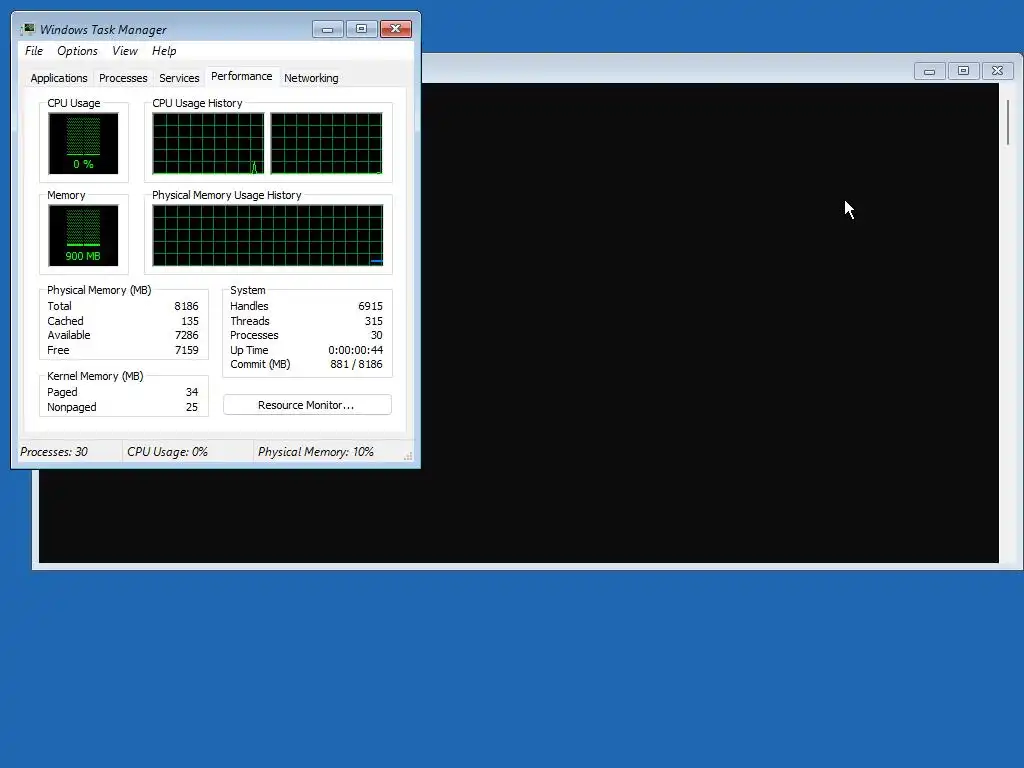The width and height of the screenshot is (1024, 768).
Task: Click the background window's vertical scrollbar
Action: (1008, 122)
